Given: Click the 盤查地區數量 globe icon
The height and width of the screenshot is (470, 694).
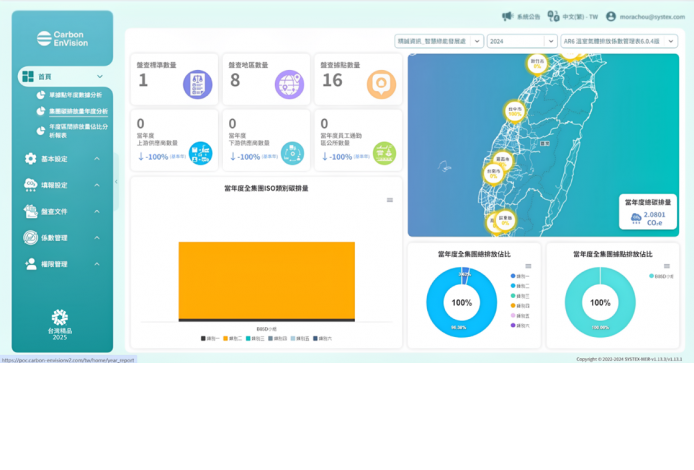Looking at the screenshot, I should click(x=289, y=84).
